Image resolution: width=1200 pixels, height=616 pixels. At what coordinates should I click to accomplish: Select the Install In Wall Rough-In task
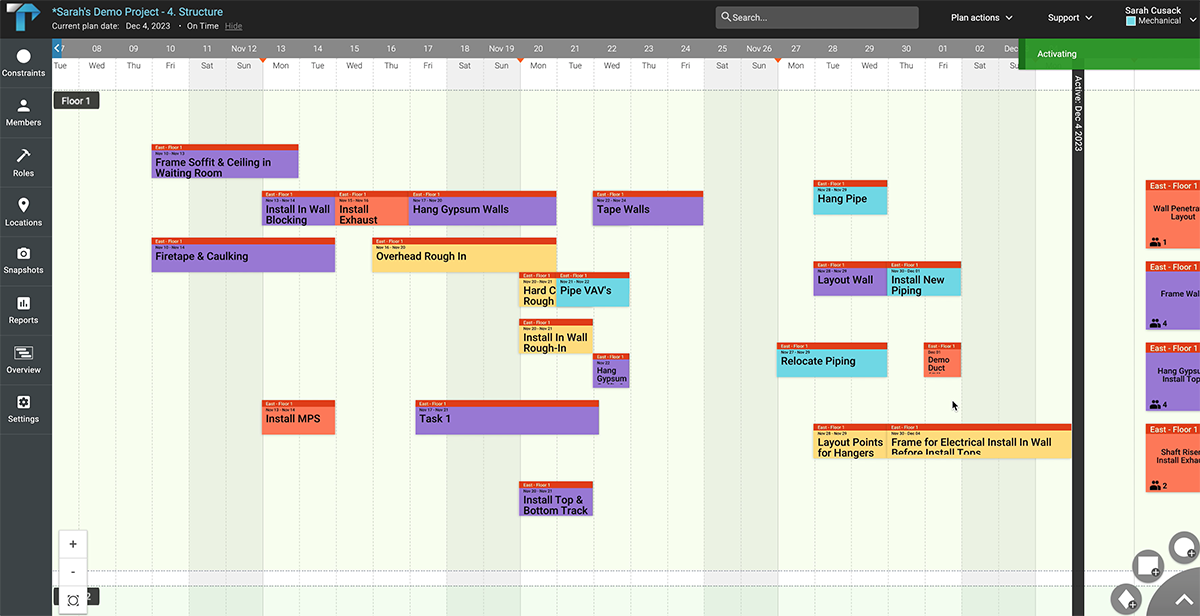(x=556, y=337)
